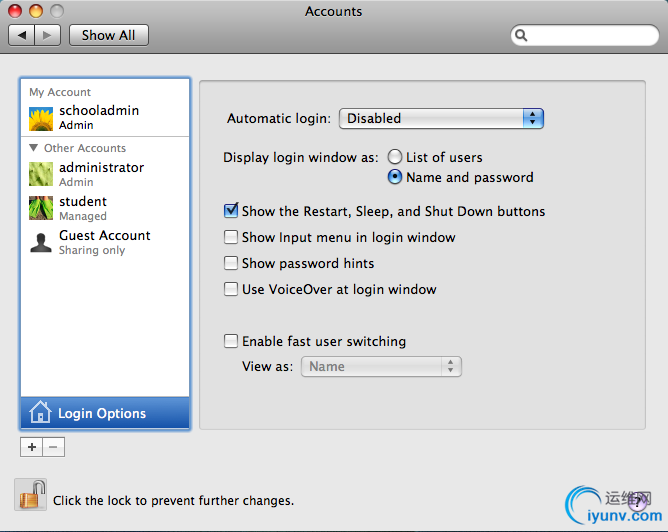Viewport: 668px width, 532px height.
Task: Click the back navigation arrow
Action: [x=22, y=35]
